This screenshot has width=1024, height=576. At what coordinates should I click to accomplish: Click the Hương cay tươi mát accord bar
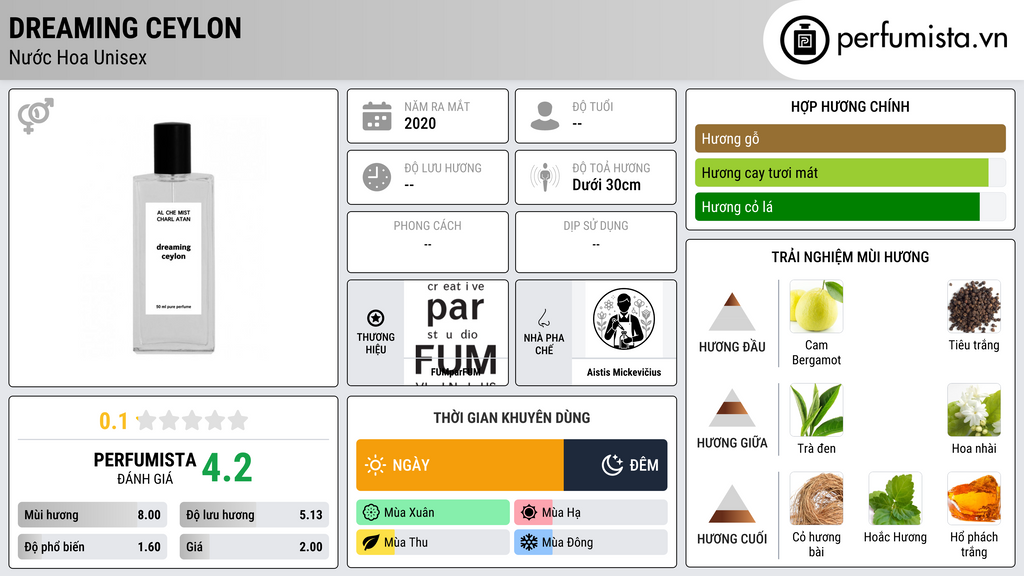point(850,173)
